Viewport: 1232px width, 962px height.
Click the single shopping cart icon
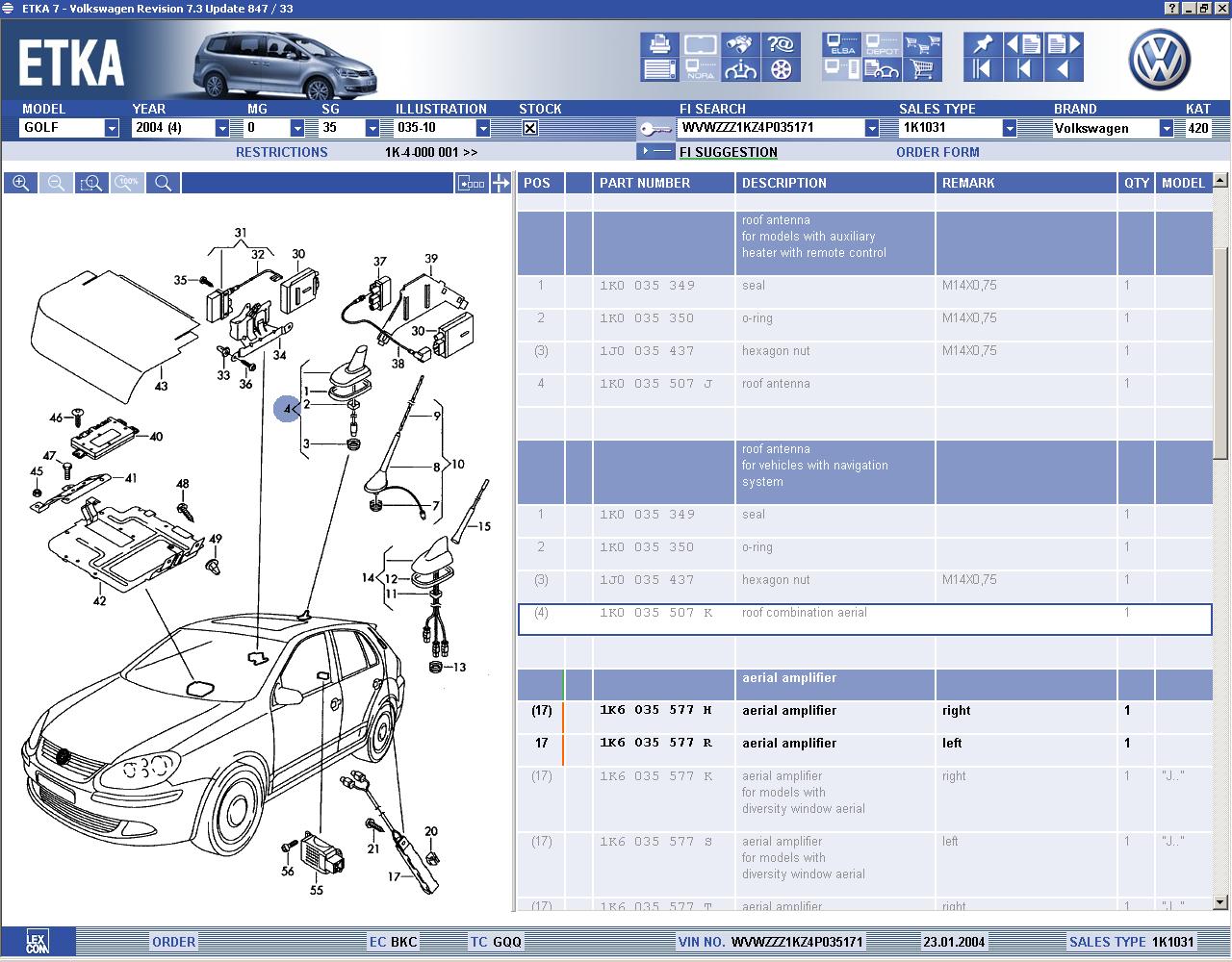pyautogui.click(x=922, y=69)
